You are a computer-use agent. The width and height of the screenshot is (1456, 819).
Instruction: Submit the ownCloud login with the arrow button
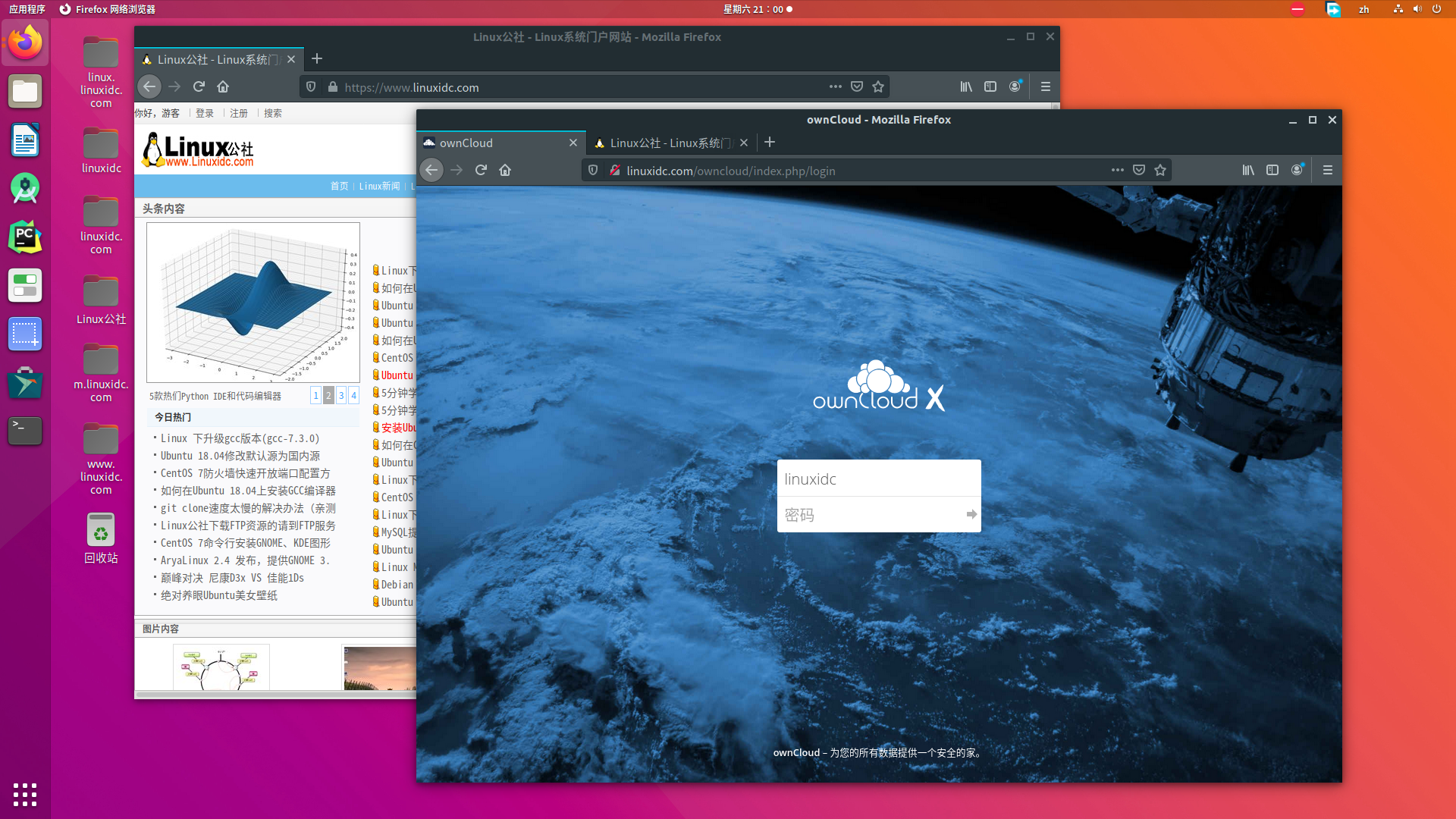click(x=971, y=514)
